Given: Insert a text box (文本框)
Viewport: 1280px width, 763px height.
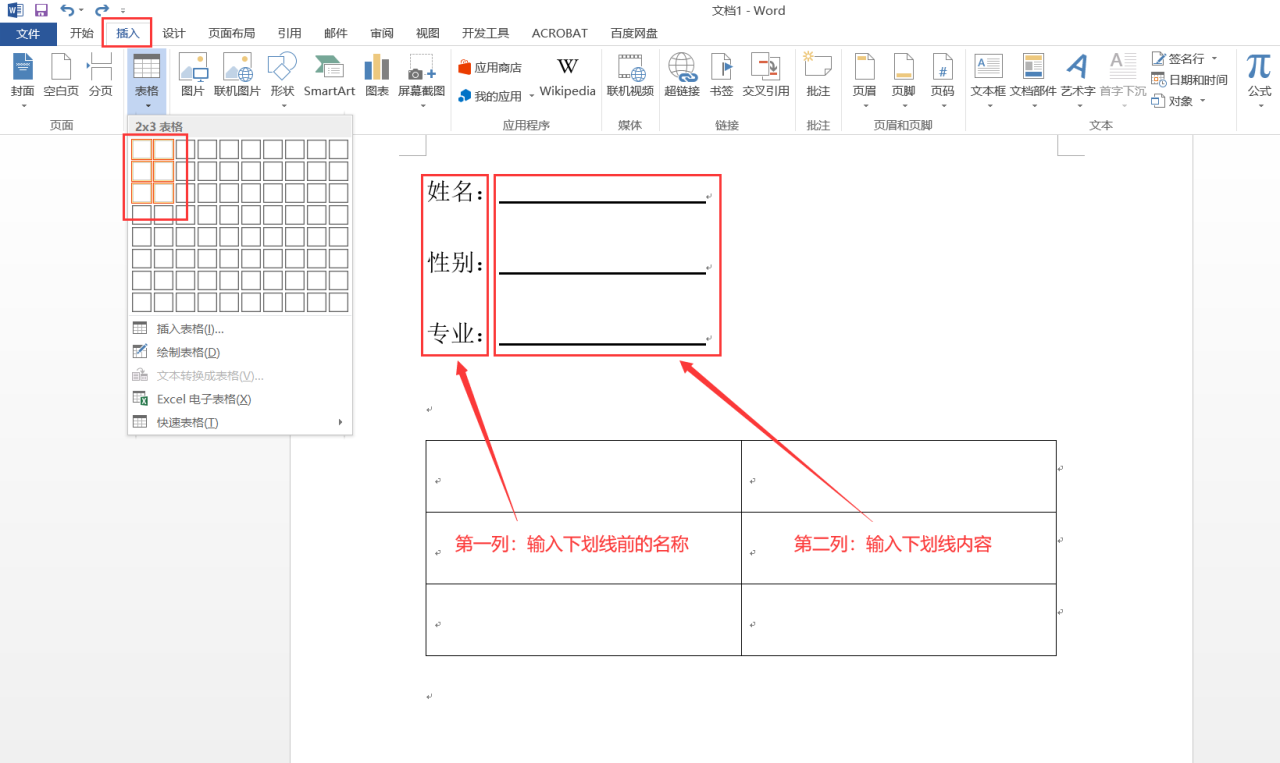Looking at the screenshot, I should click(x=988, y=80).
